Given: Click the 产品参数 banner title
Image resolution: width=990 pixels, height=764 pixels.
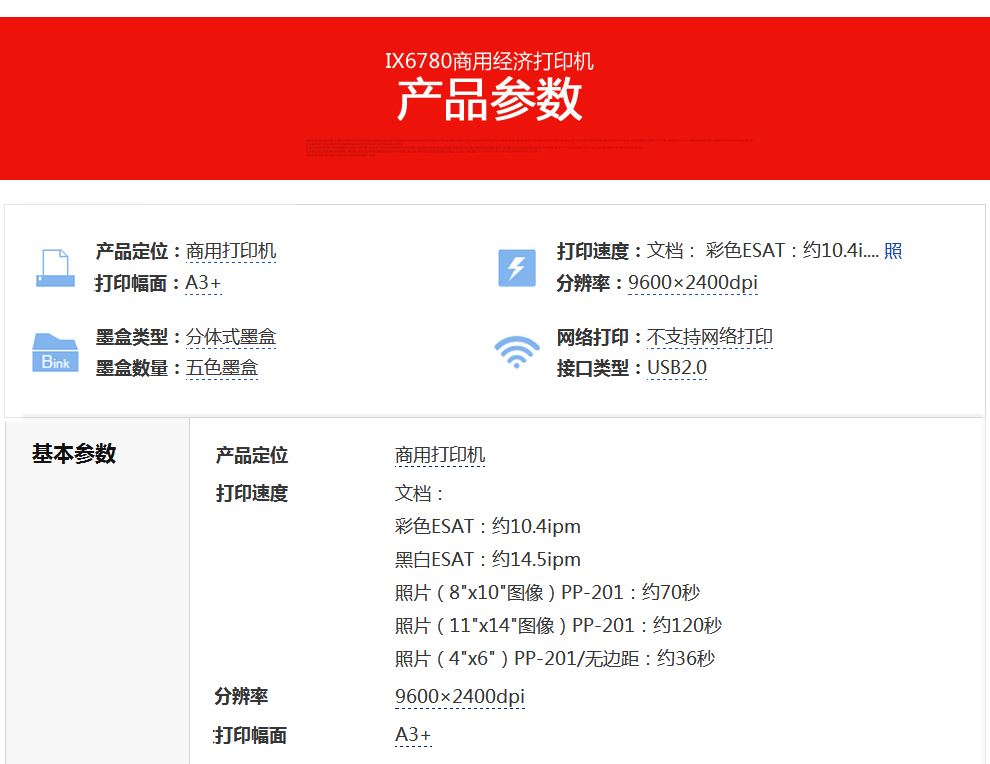Looking at the screenshot, I should [490, 100].
